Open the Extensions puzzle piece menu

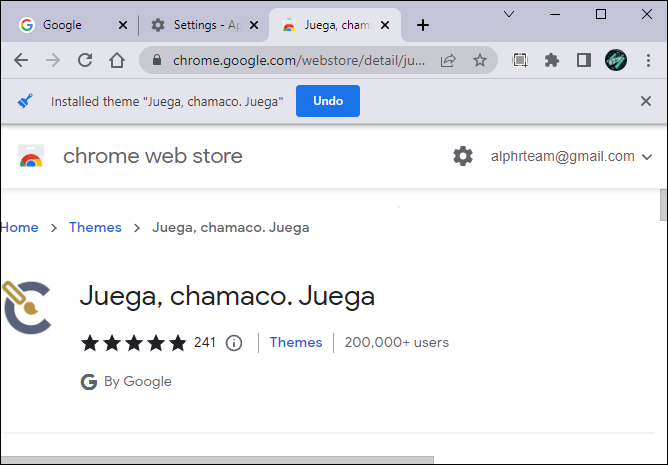point(552,60)
